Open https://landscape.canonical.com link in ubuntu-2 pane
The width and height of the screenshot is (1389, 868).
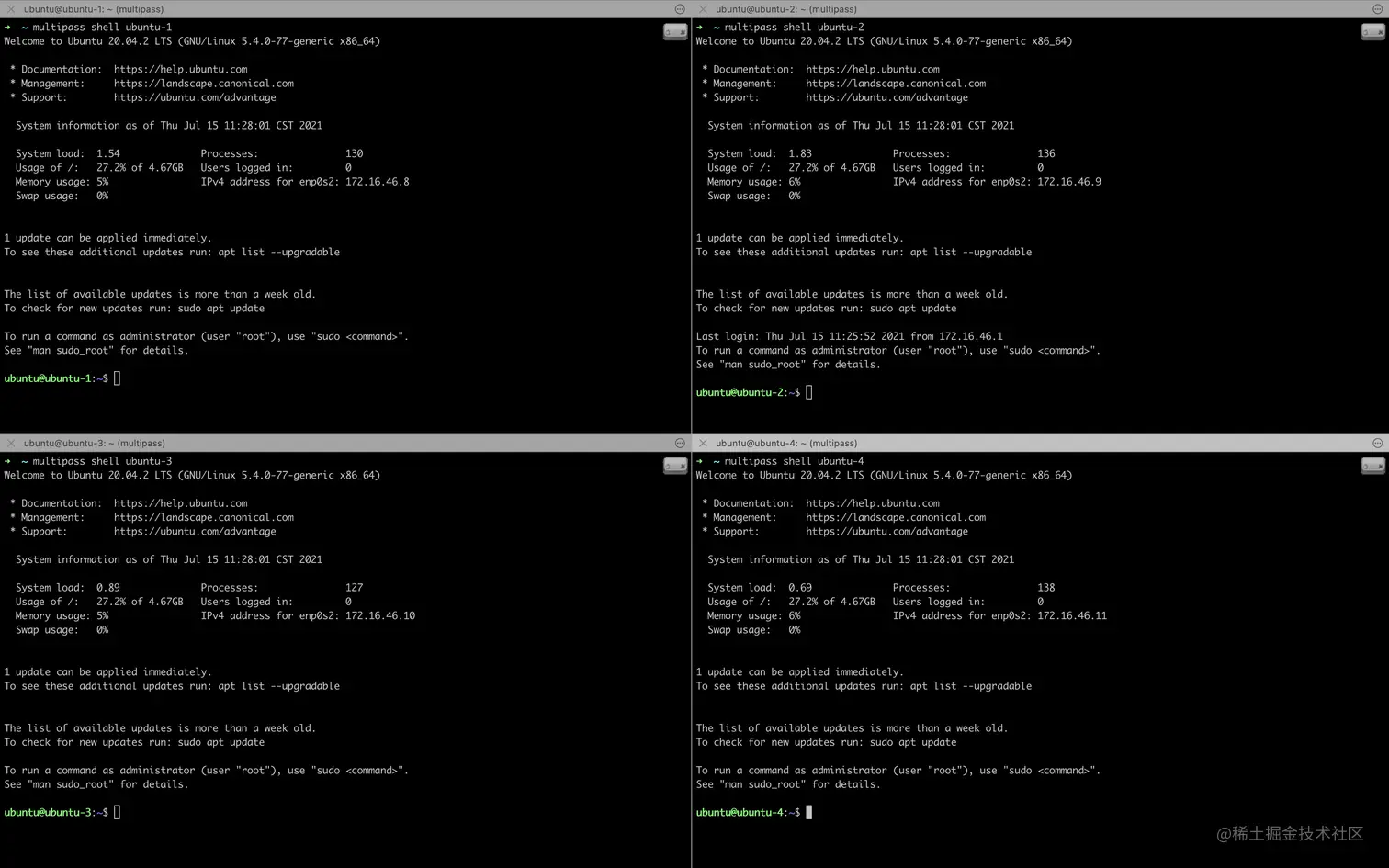896,84
